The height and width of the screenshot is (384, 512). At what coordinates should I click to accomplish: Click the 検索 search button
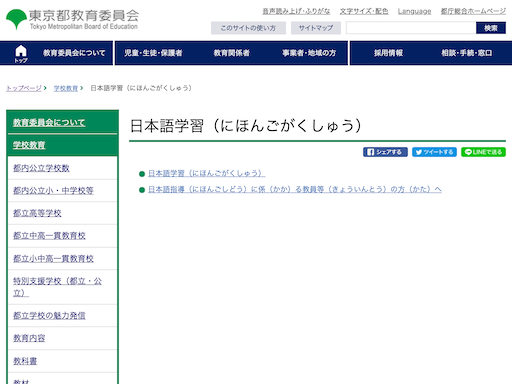[x=491, y=28]
